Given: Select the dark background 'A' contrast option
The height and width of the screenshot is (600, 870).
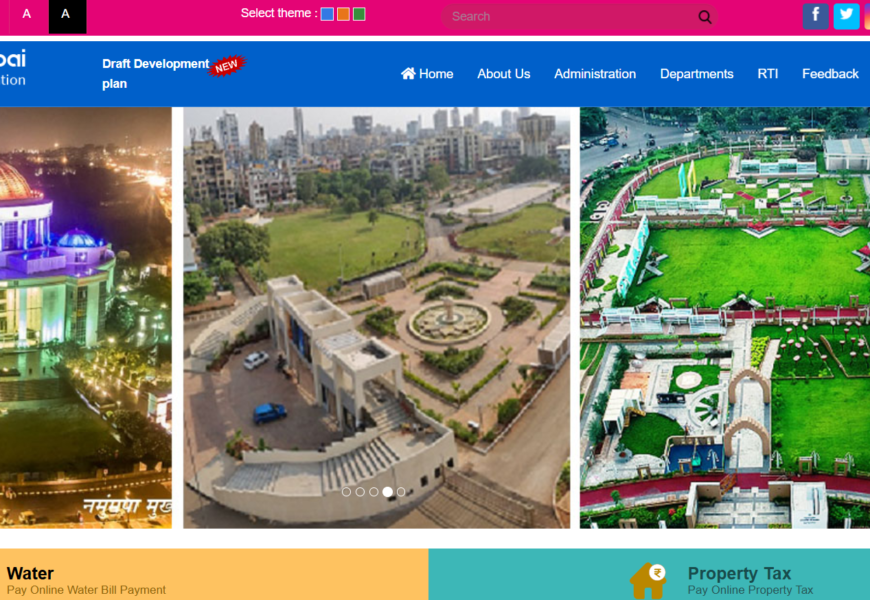Looking at the screenshot, I should 66,15.
